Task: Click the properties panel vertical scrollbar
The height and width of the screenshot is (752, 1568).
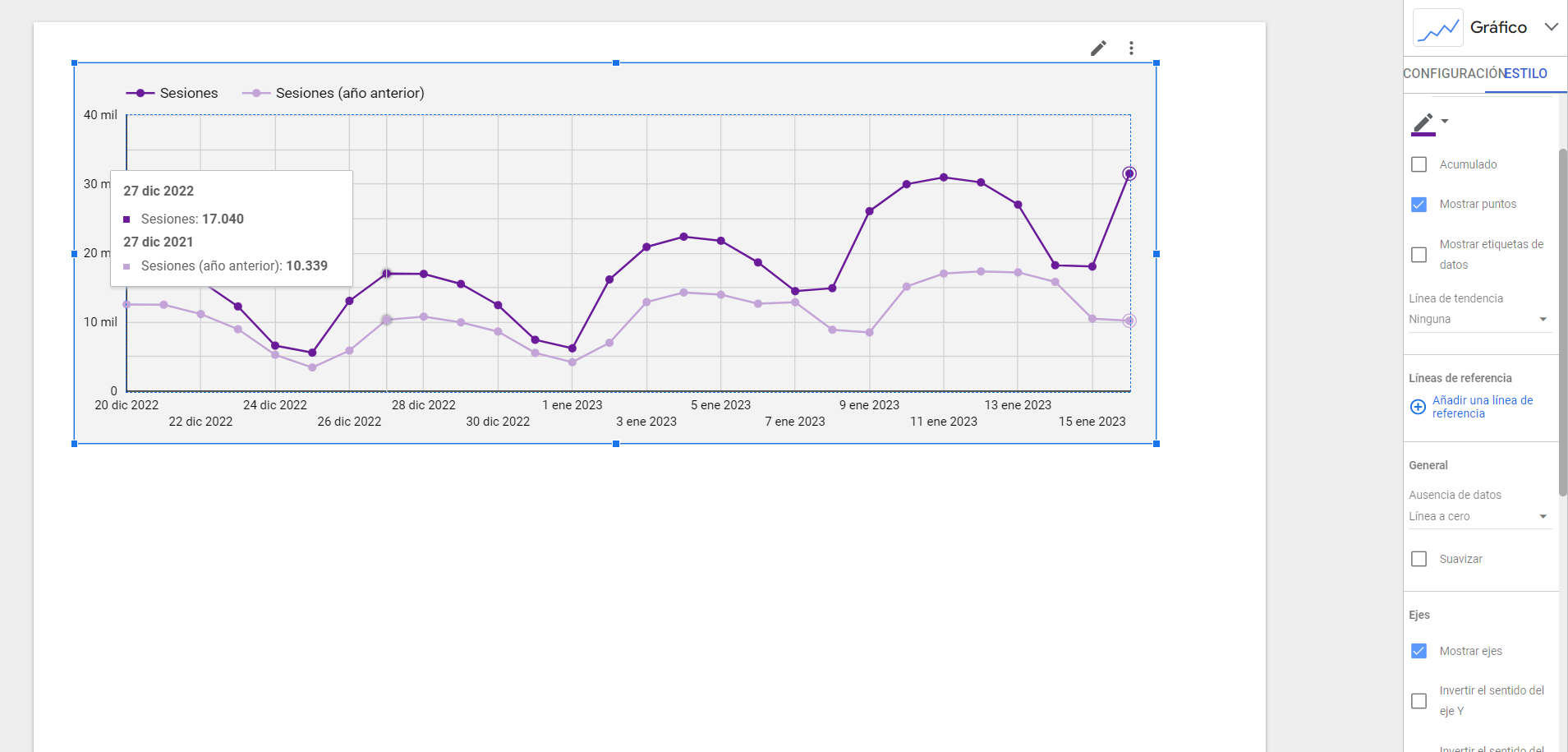Action: (1563, 321)
